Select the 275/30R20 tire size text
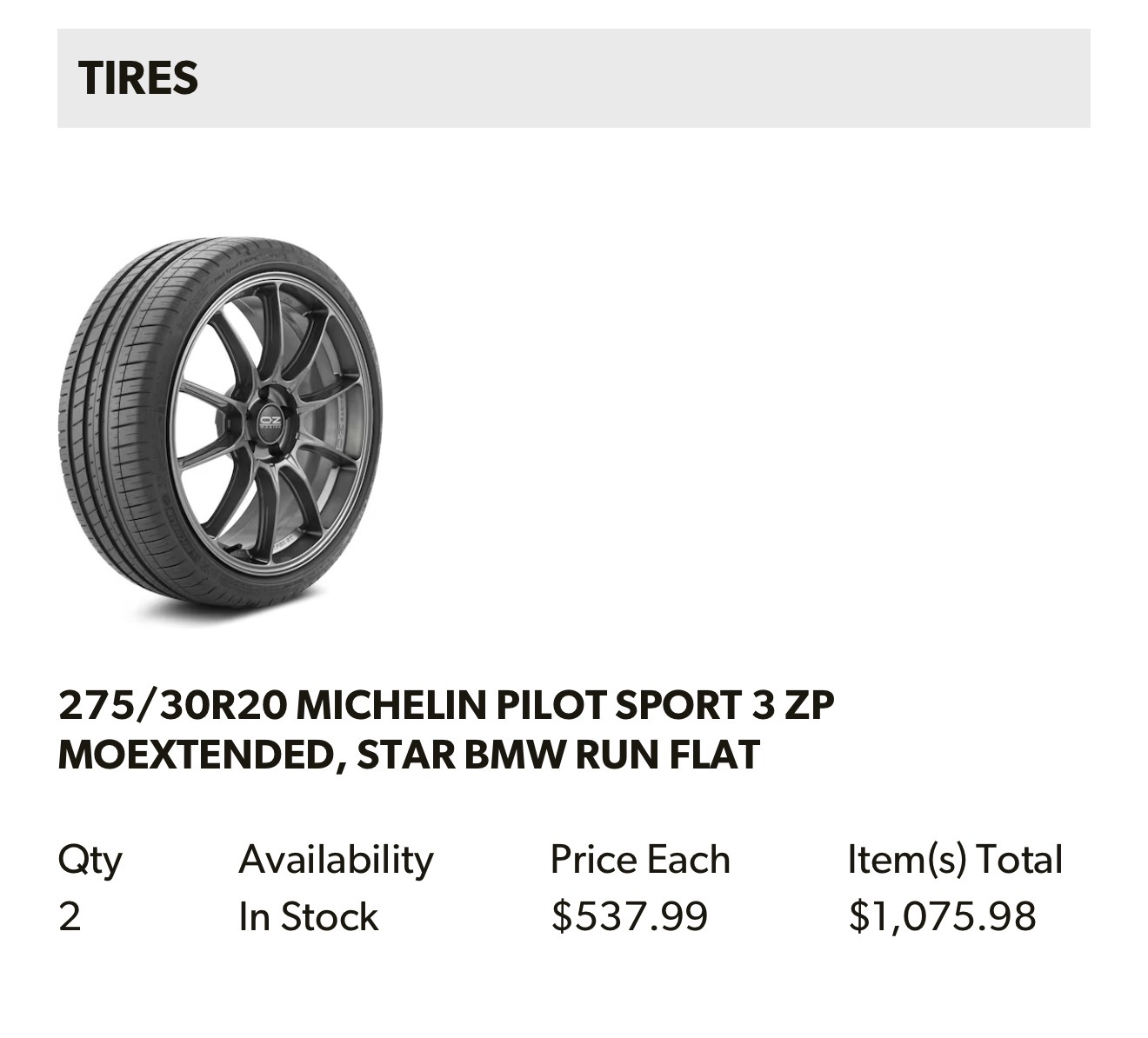This screenshot has width=1148, height=1038. pyautogui.click(x=172, y=706)
